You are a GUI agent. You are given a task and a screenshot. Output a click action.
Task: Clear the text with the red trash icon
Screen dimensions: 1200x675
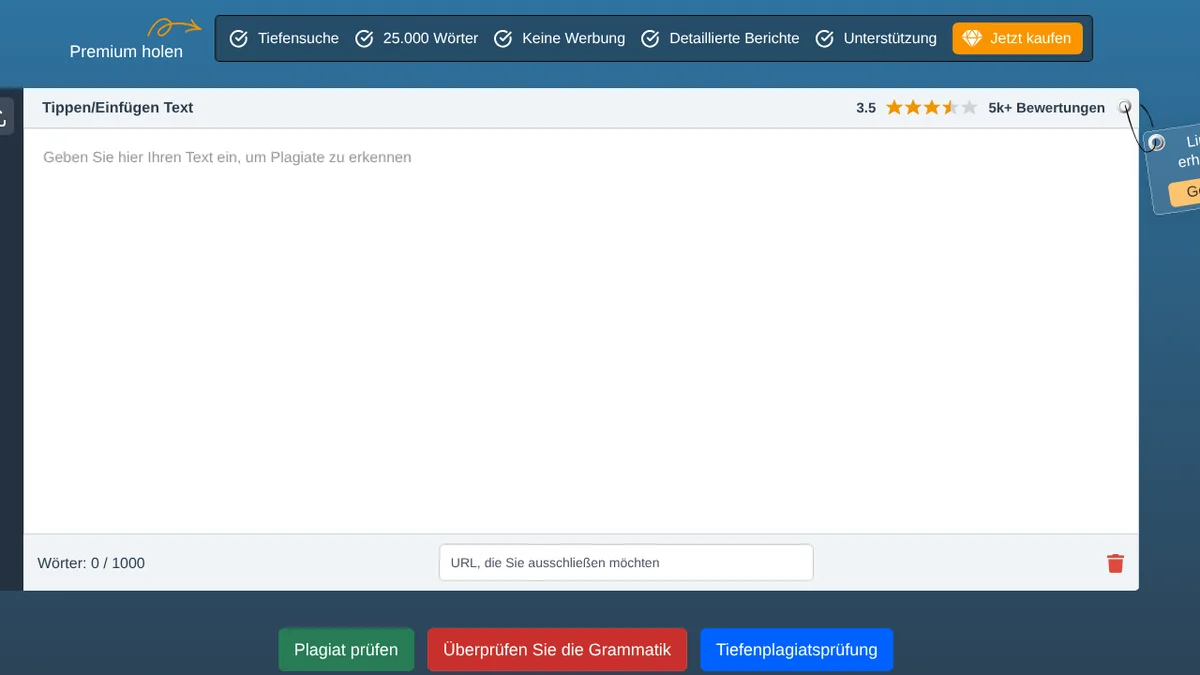click(x=1115, y=563)
